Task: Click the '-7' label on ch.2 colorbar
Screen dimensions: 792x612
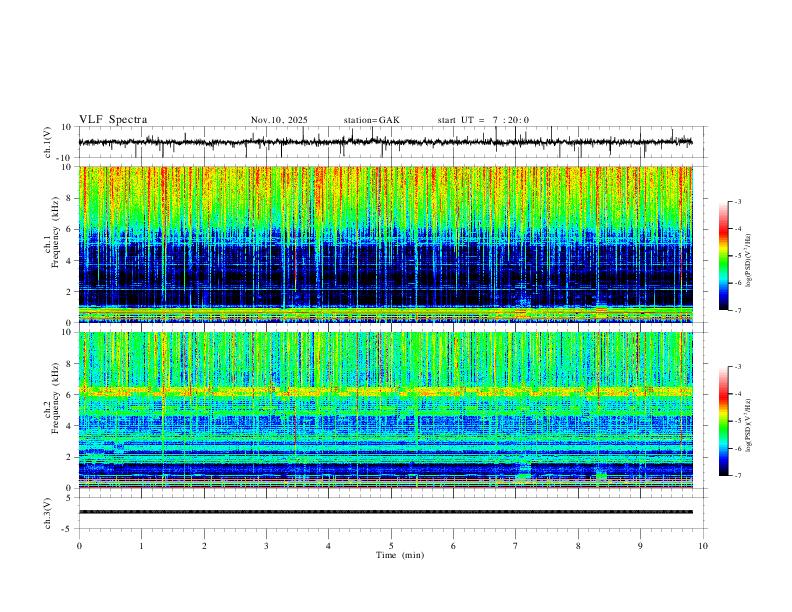Action: coord(737,476)
